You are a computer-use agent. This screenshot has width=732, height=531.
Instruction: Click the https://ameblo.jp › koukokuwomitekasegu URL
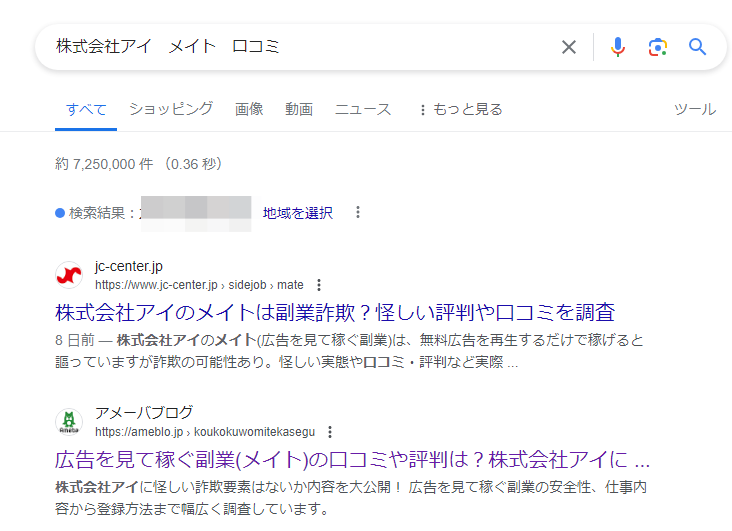pyautogui.click(x=205, y=432)
